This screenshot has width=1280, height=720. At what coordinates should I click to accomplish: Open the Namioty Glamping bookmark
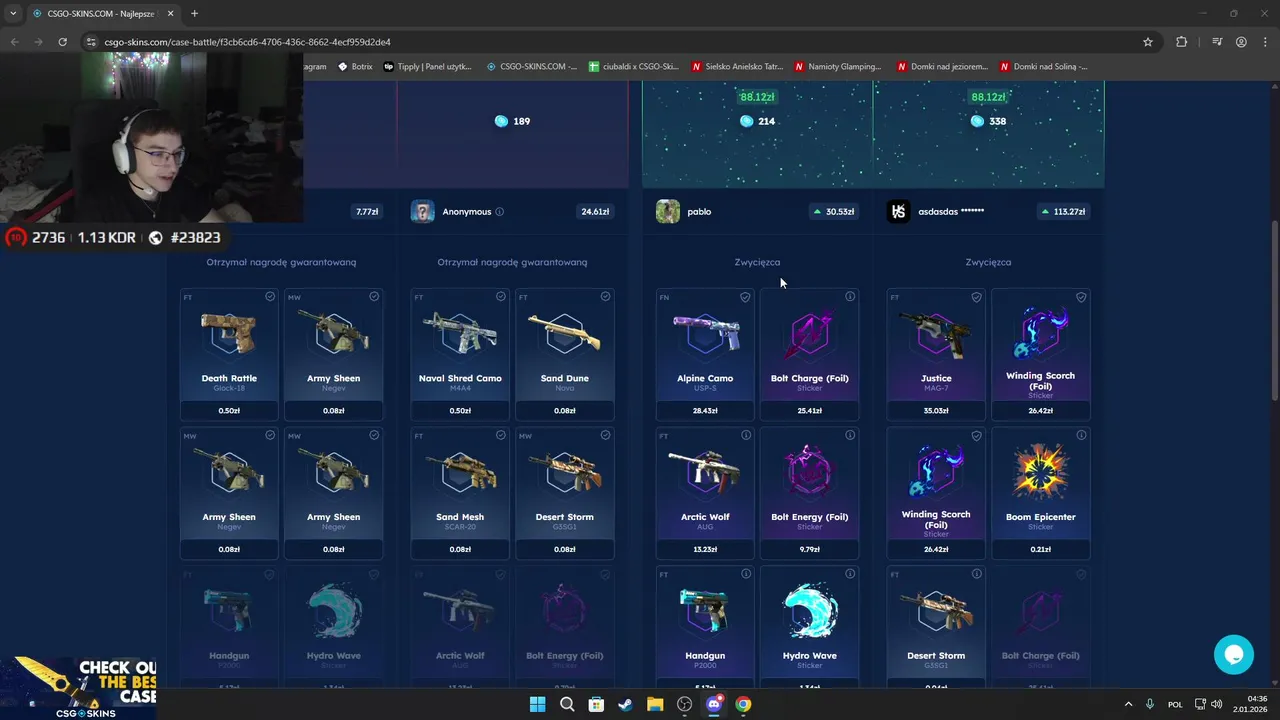click(x=838, y=67)
